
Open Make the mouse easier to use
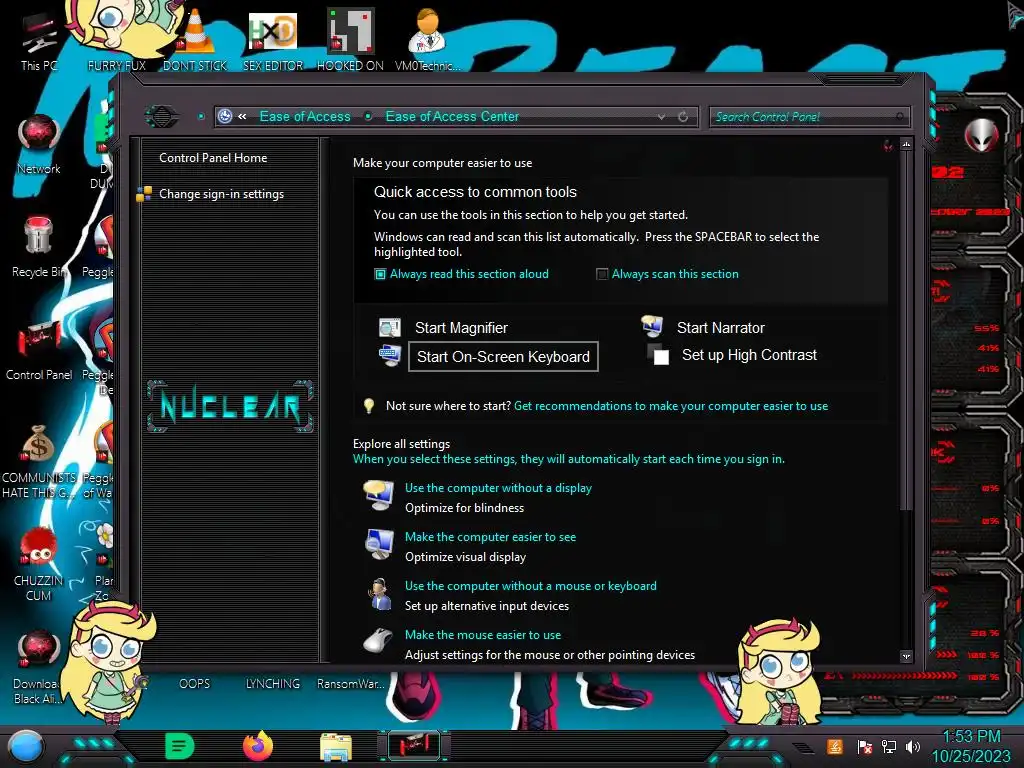click(483, 635)
